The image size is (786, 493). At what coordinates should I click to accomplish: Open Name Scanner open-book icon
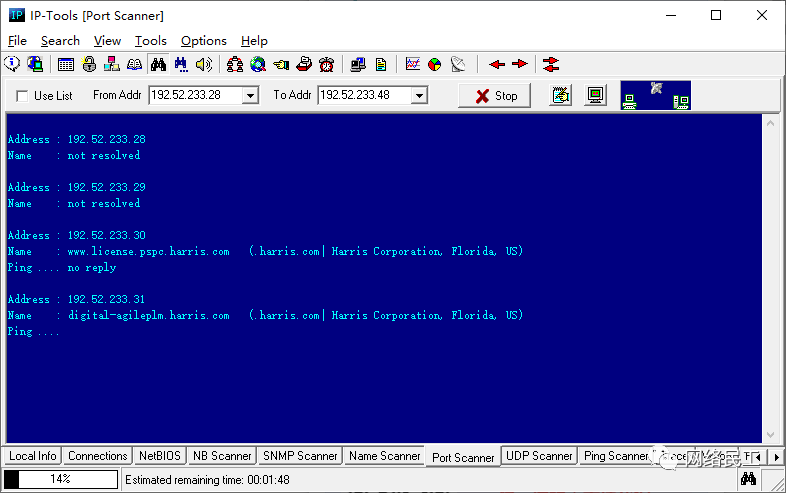click(x=134, y=64)
